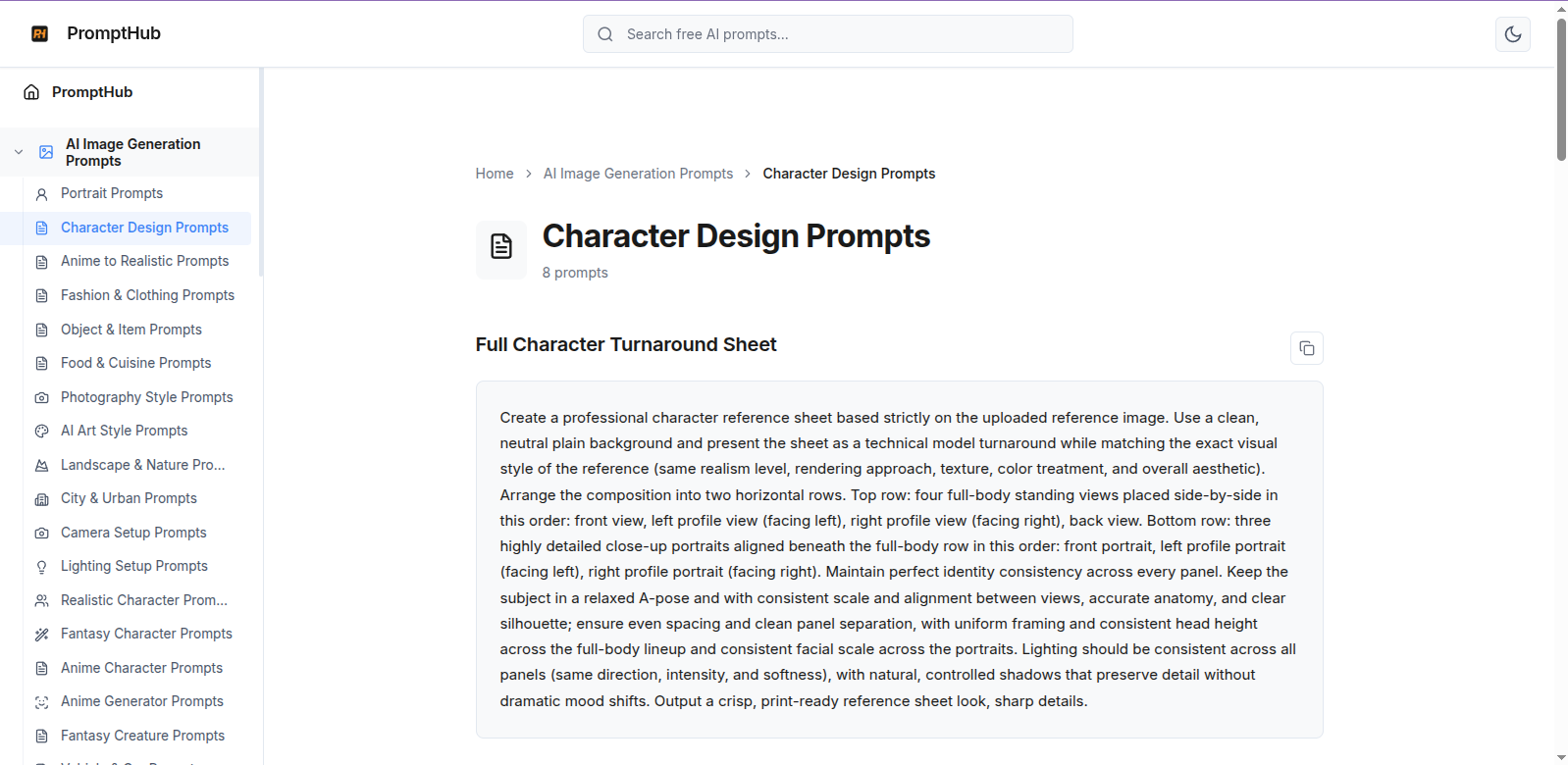Collapse the AI Image Generation Prompts section

tap(19, 152)
